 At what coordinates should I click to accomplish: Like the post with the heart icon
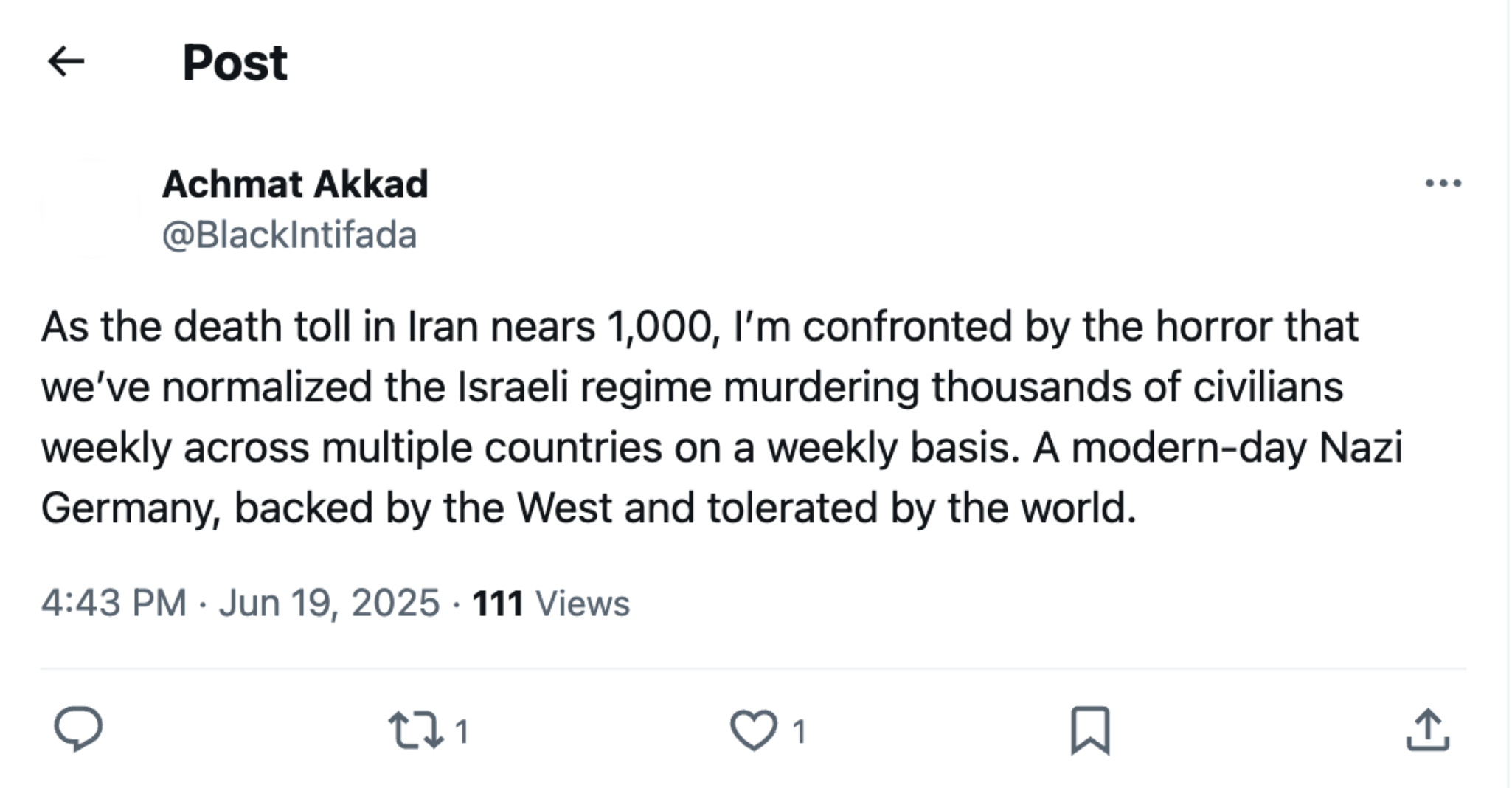753,730
